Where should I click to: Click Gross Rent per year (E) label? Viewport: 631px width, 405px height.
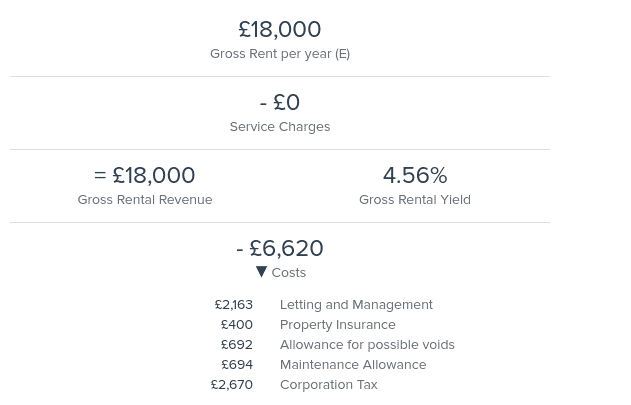tap(280, 54)
